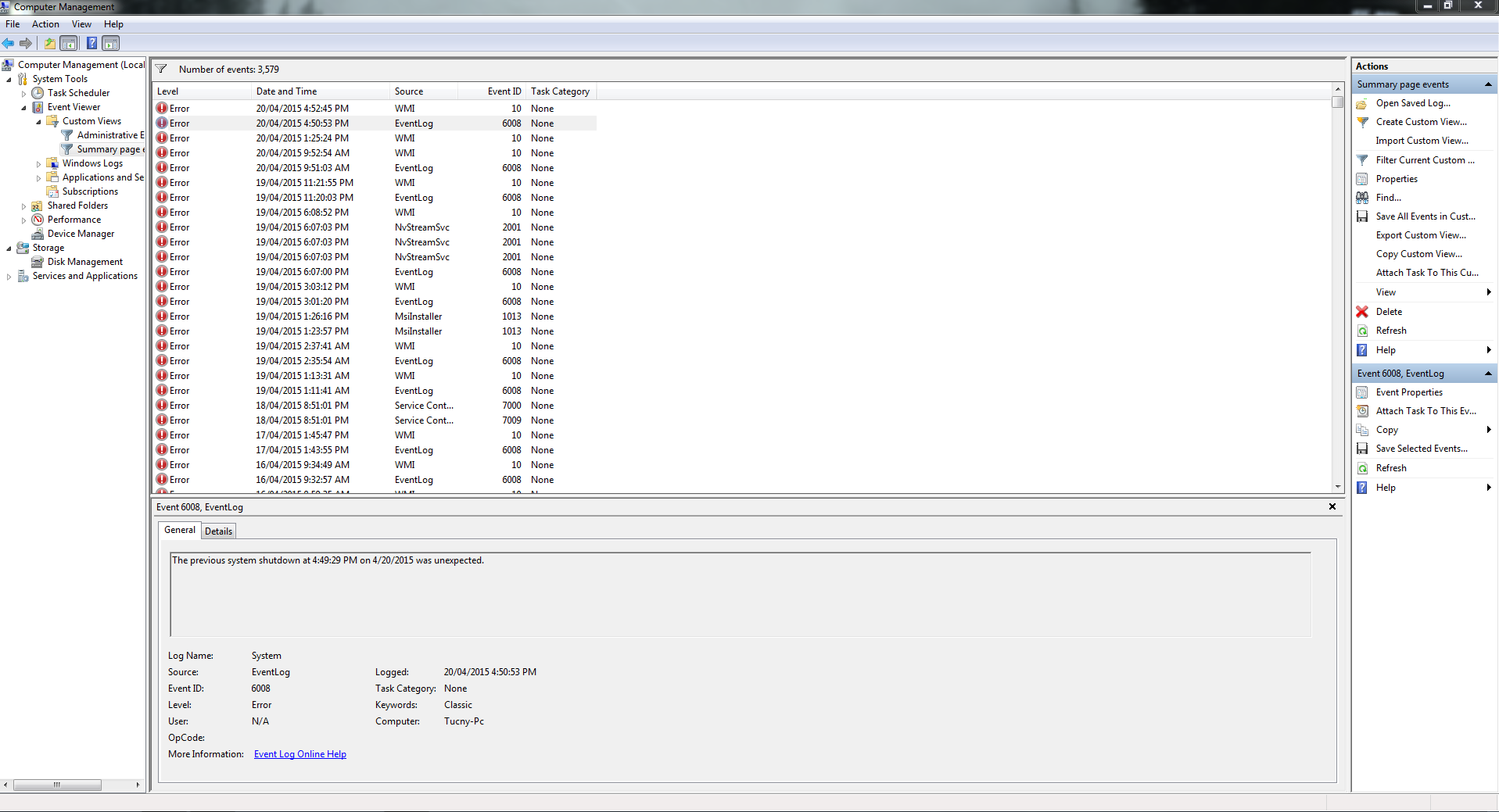Collapse the System Tools tree node
The height and width of the screenshot is (812, 1499).
(9, 79)
